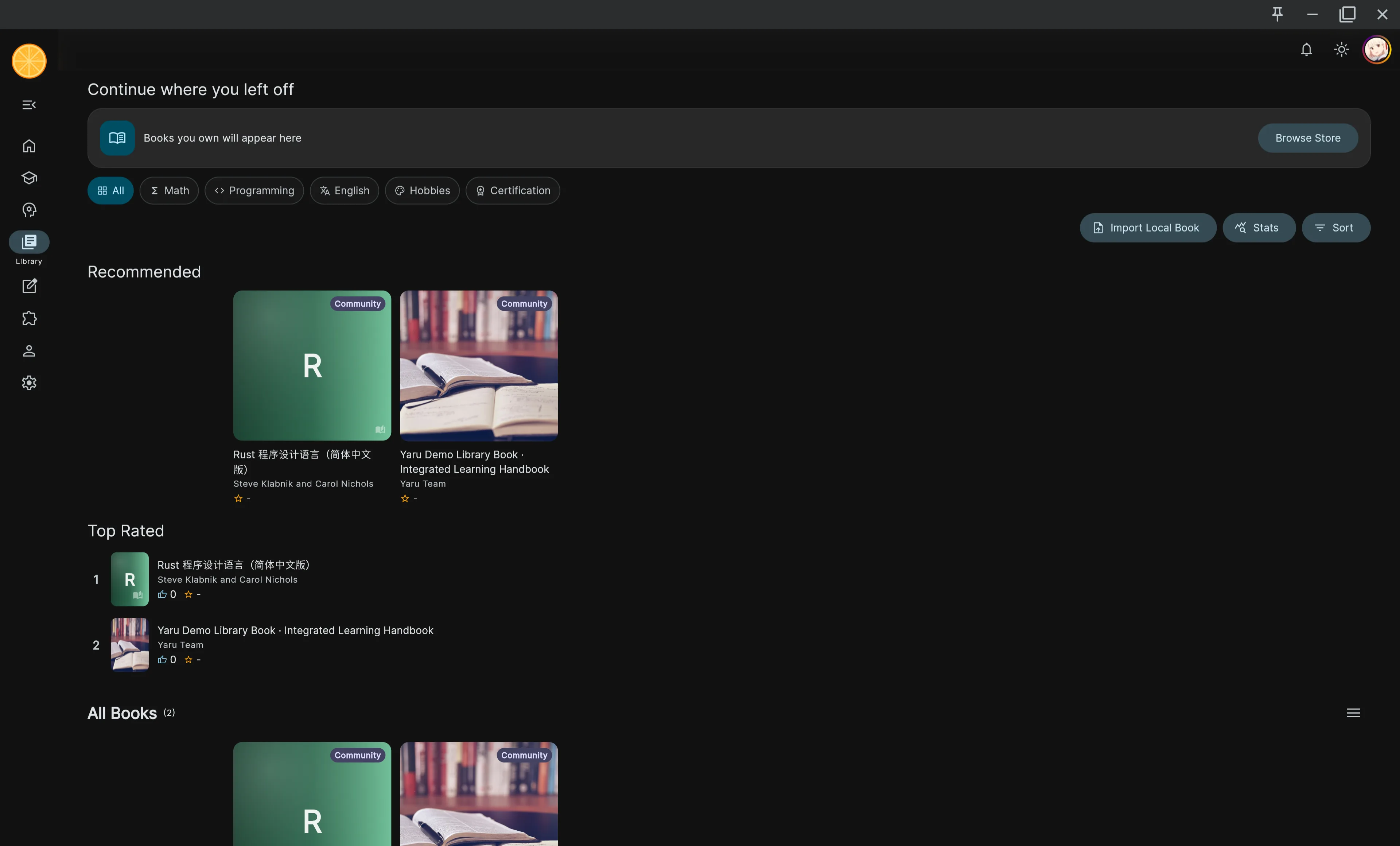Collapse the sidebar with the collapse icon

(28, 105)
